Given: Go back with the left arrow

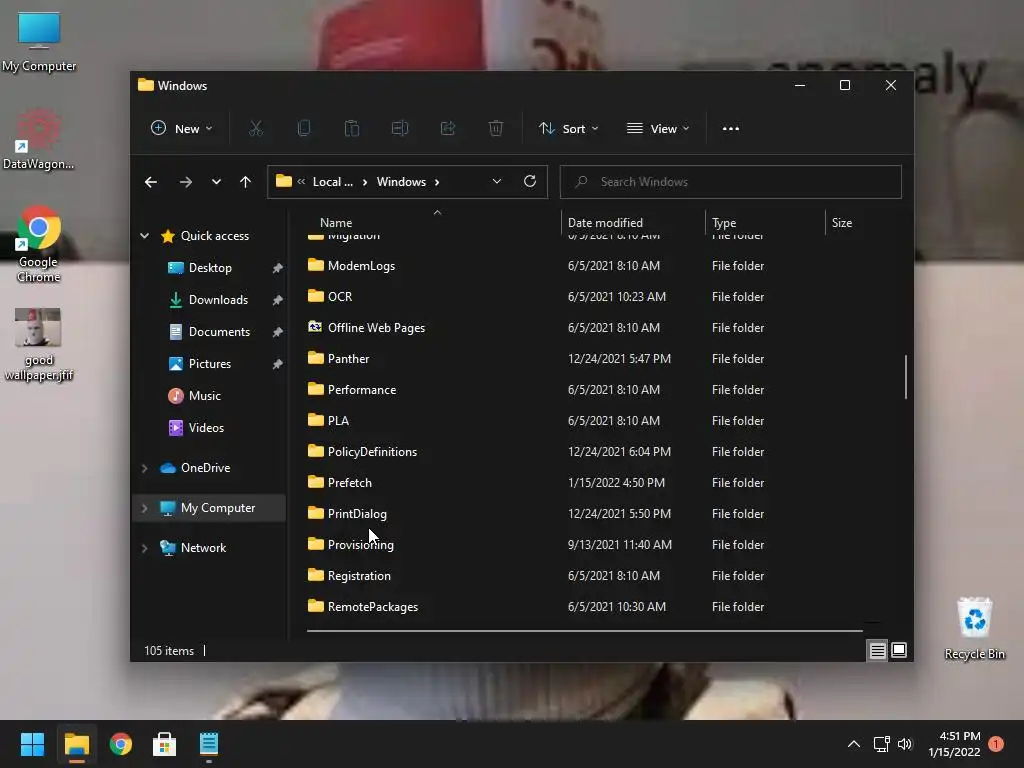Looking at the screenshot, I should tap(151, 182).
